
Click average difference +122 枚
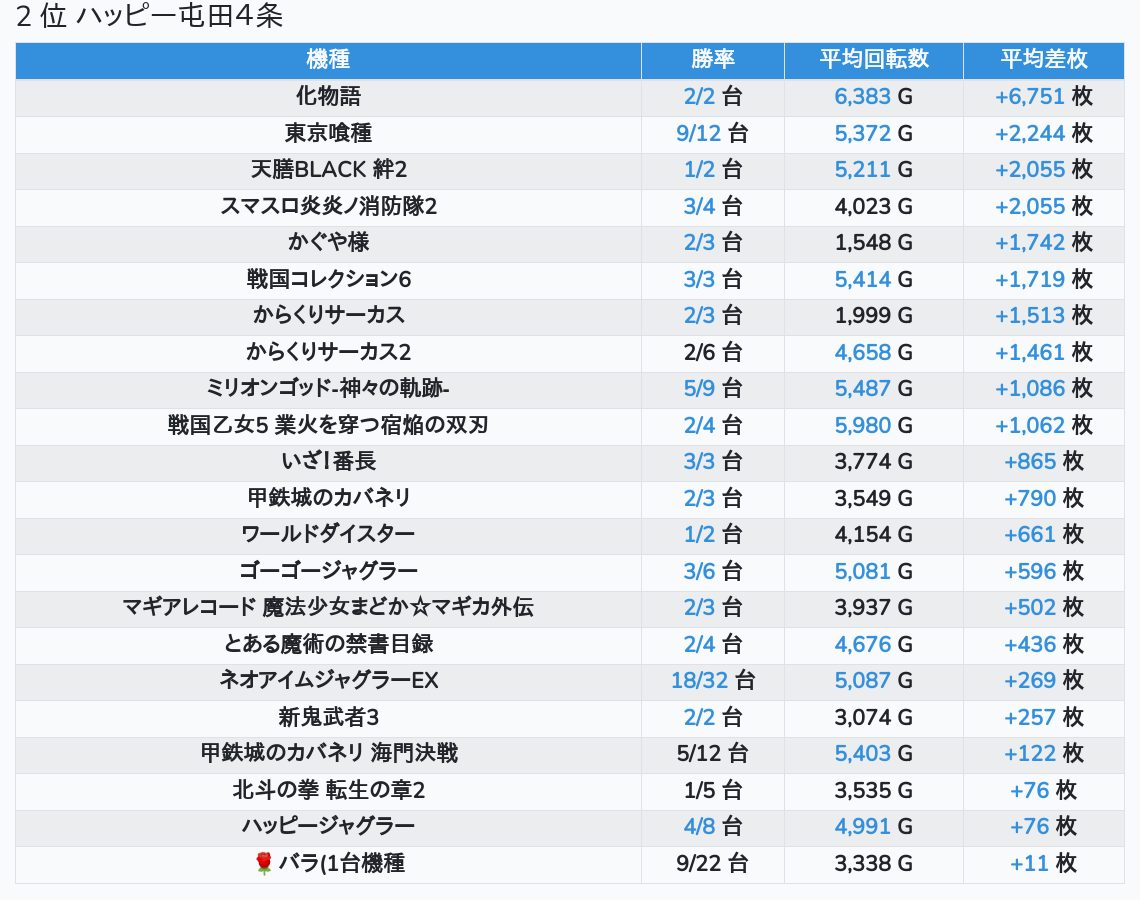click(1043, 754)
